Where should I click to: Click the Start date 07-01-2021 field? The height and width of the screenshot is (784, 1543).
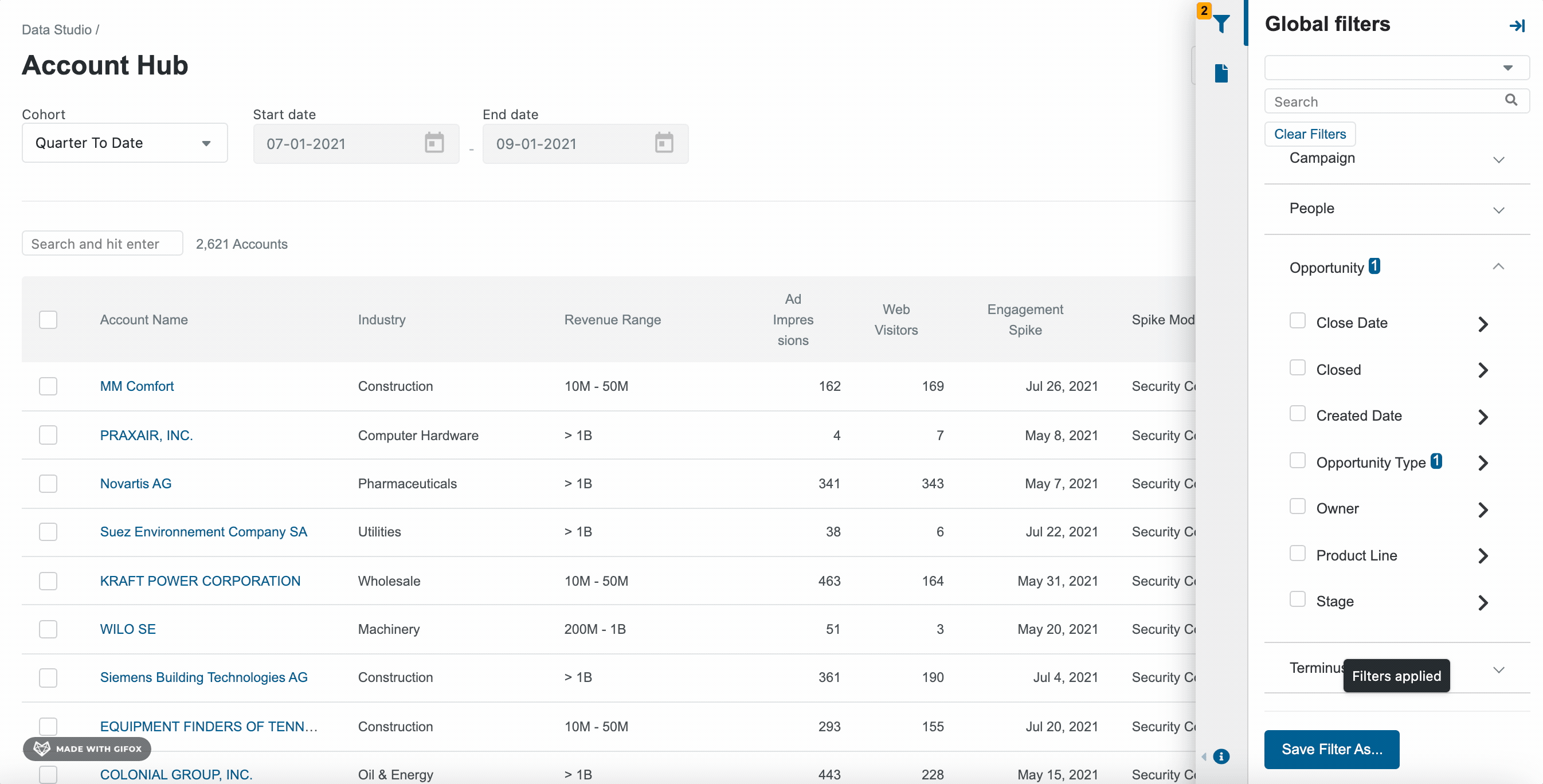pos(356,144)
